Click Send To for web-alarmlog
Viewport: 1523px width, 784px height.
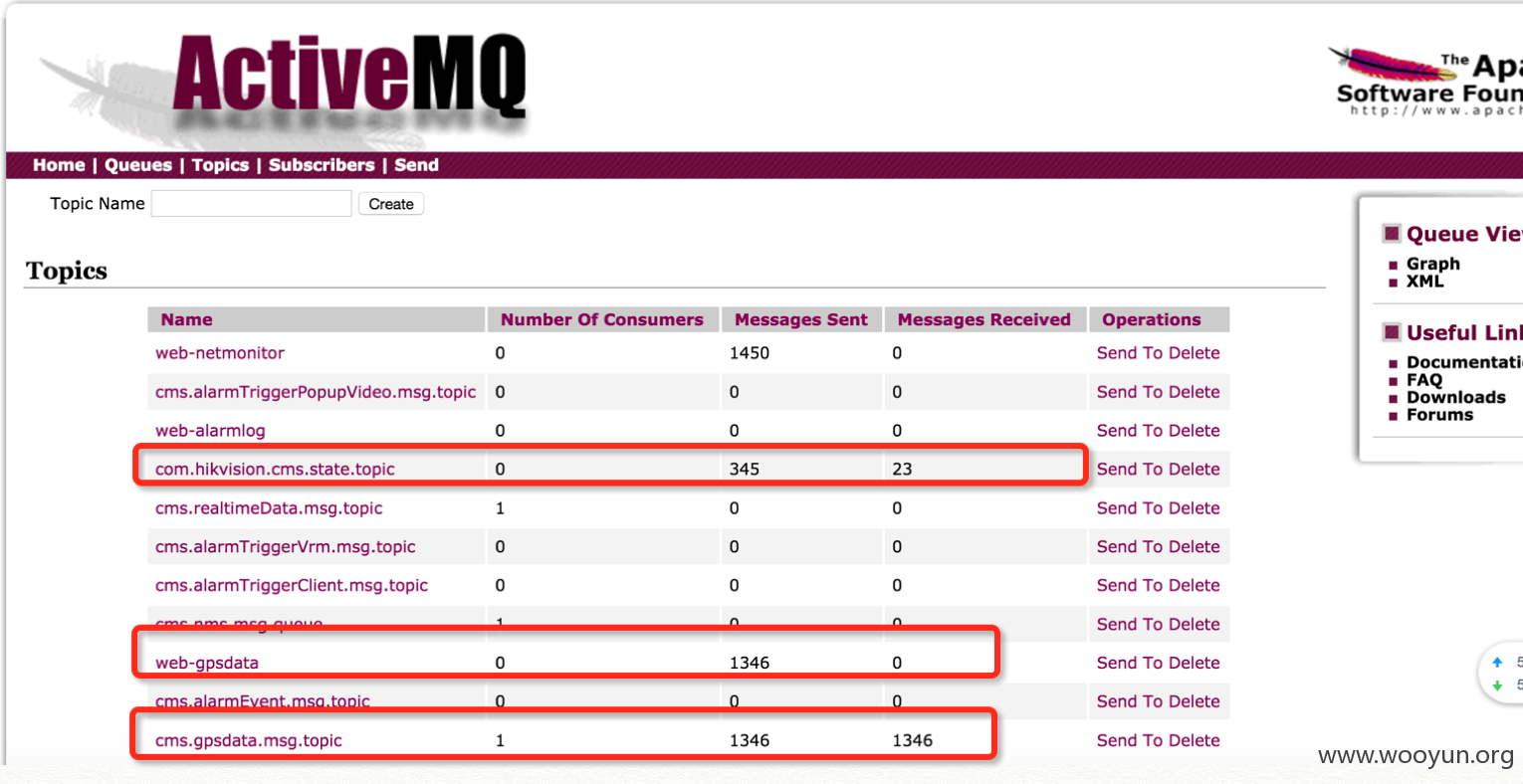pos(1131,431)
